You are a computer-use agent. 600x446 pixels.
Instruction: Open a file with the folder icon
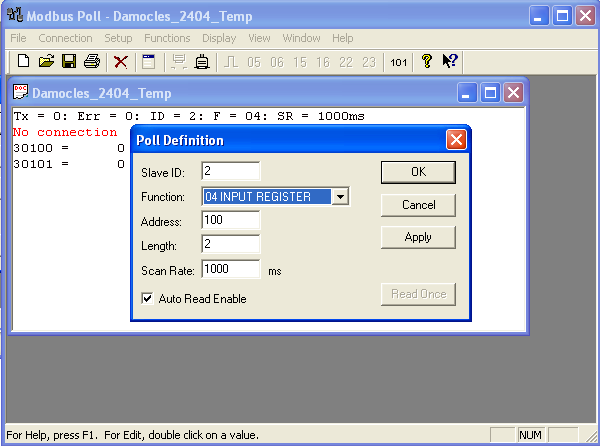[46, 61]
